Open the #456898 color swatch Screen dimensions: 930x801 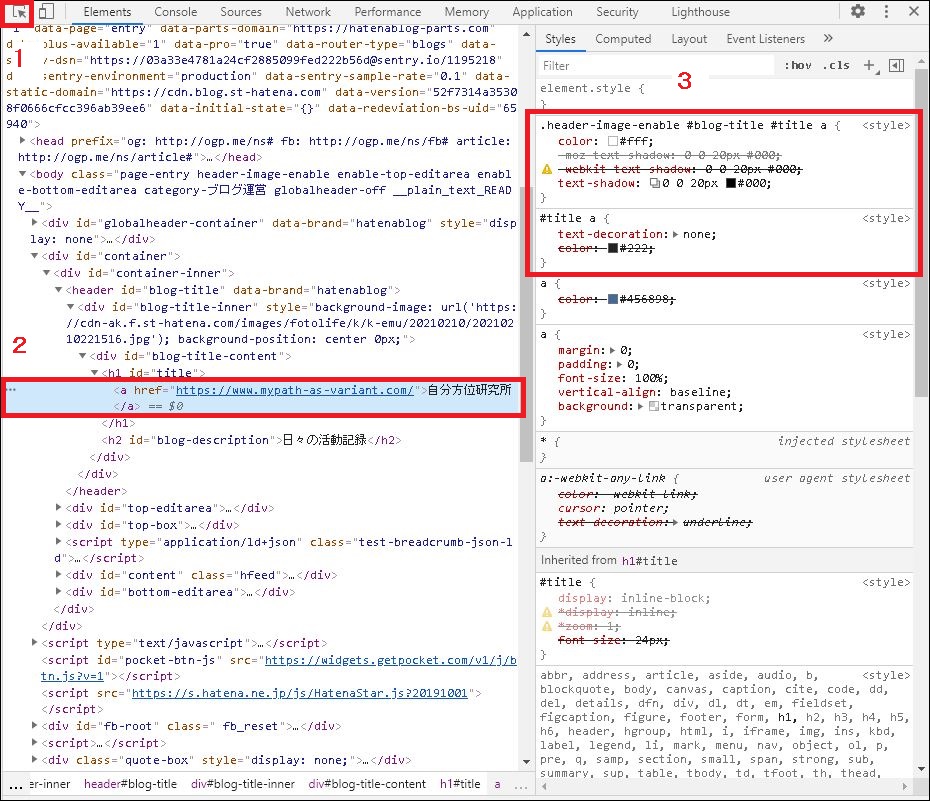(613, 299)
